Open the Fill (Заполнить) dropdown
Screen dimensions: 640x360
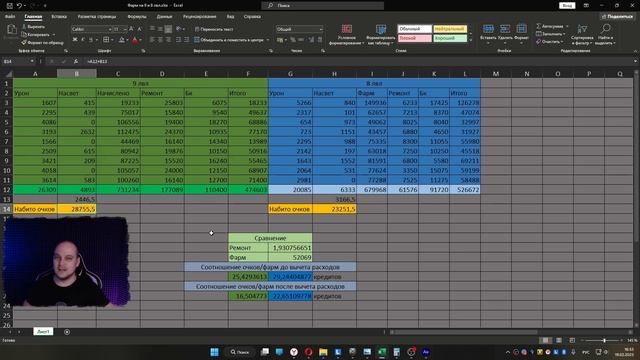click(551, 34)
